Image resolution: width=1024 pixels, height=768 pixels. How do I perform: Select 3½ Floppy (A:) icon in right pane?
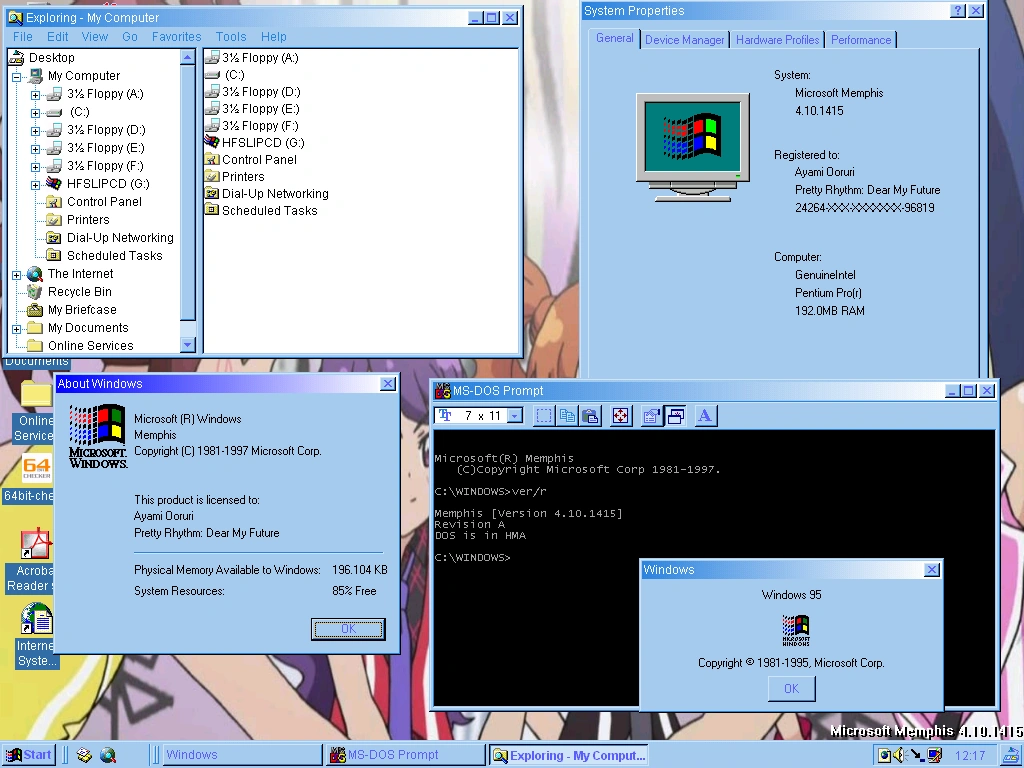click(x=212, y=57)
